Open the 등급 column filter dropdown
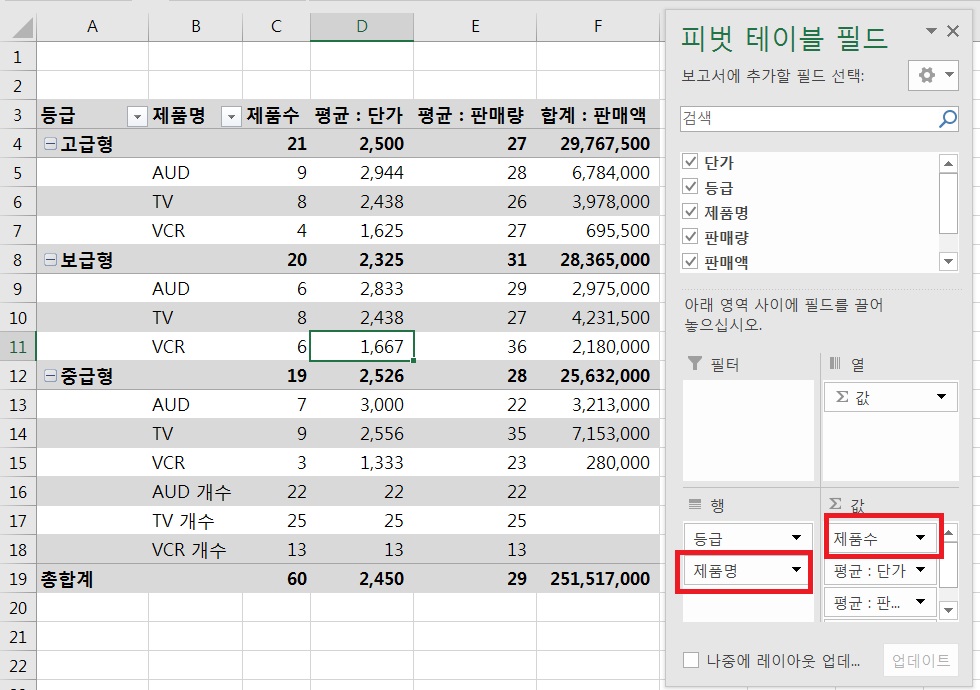The image size is (980, 690). coord(137,116)
